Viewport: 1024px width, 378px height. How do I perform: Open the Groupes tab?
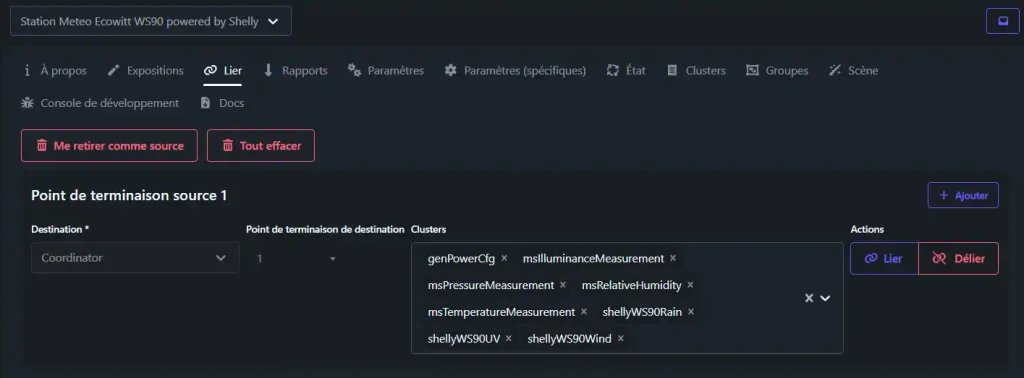point(776,71)
